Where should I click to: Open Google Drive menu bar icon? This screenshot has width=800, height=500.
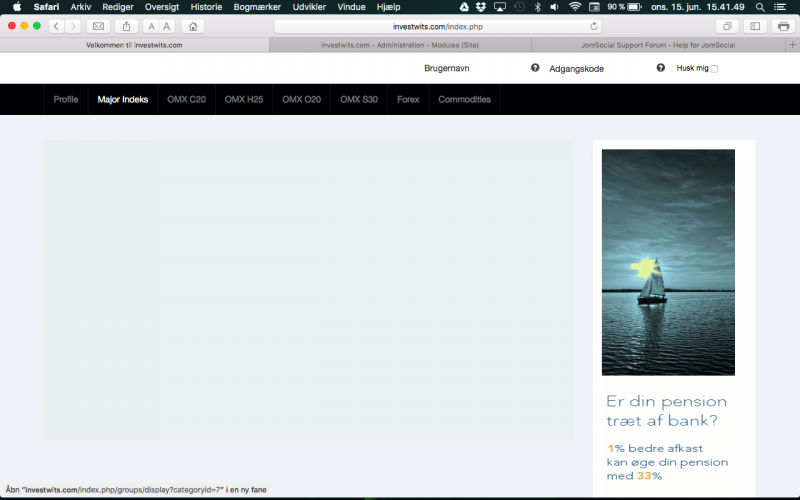(464, 7)
